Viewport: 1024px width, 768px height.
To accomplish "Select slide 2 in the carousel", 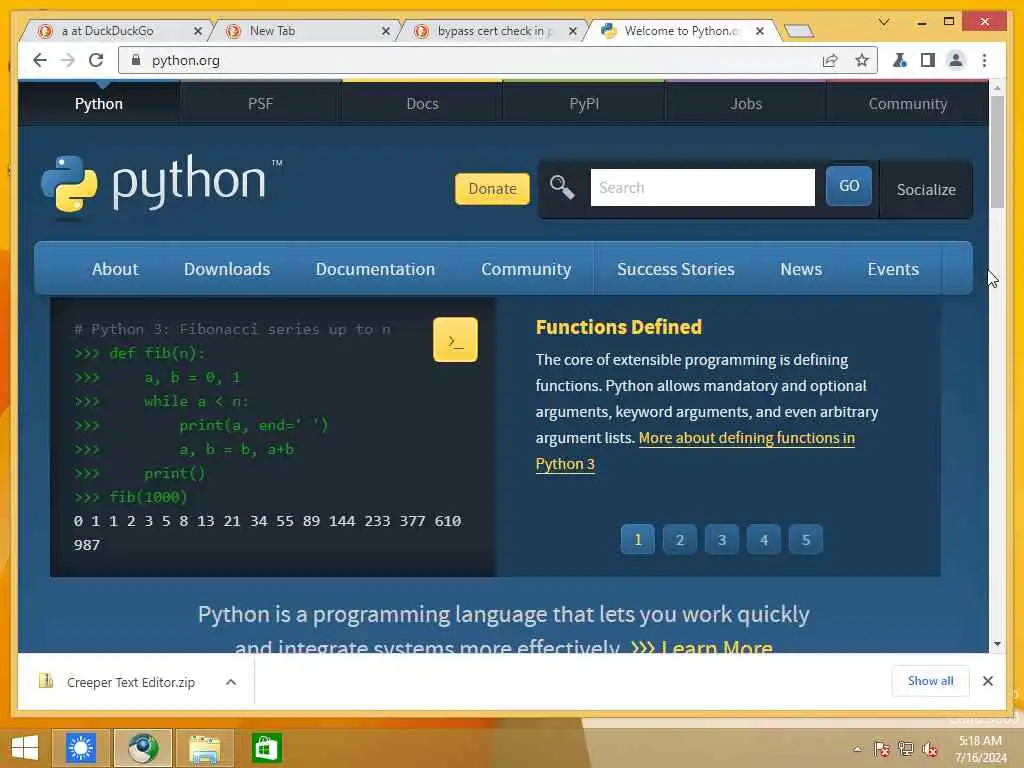I will click(680, 540).
